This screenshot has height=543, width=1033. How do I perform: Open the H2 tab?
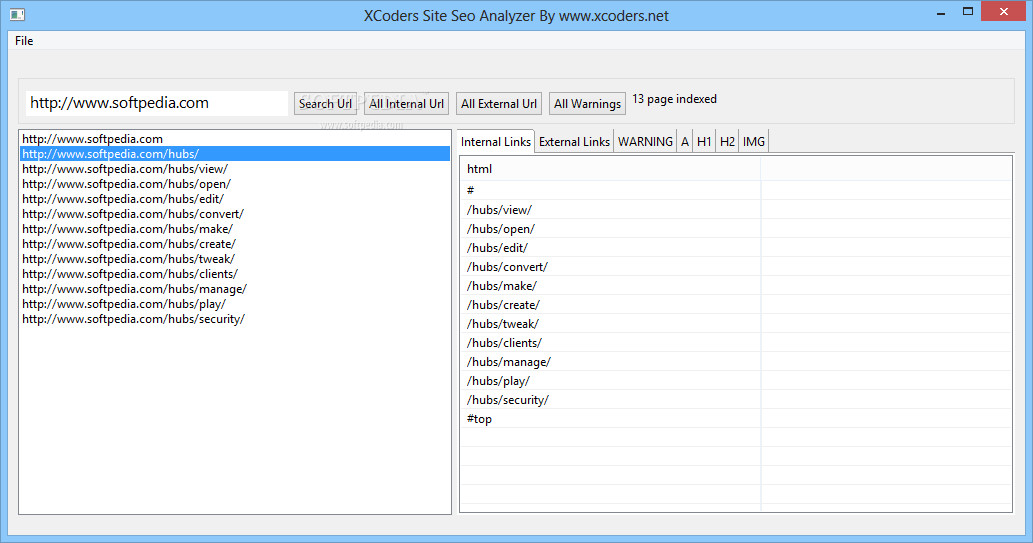(727, 142)
